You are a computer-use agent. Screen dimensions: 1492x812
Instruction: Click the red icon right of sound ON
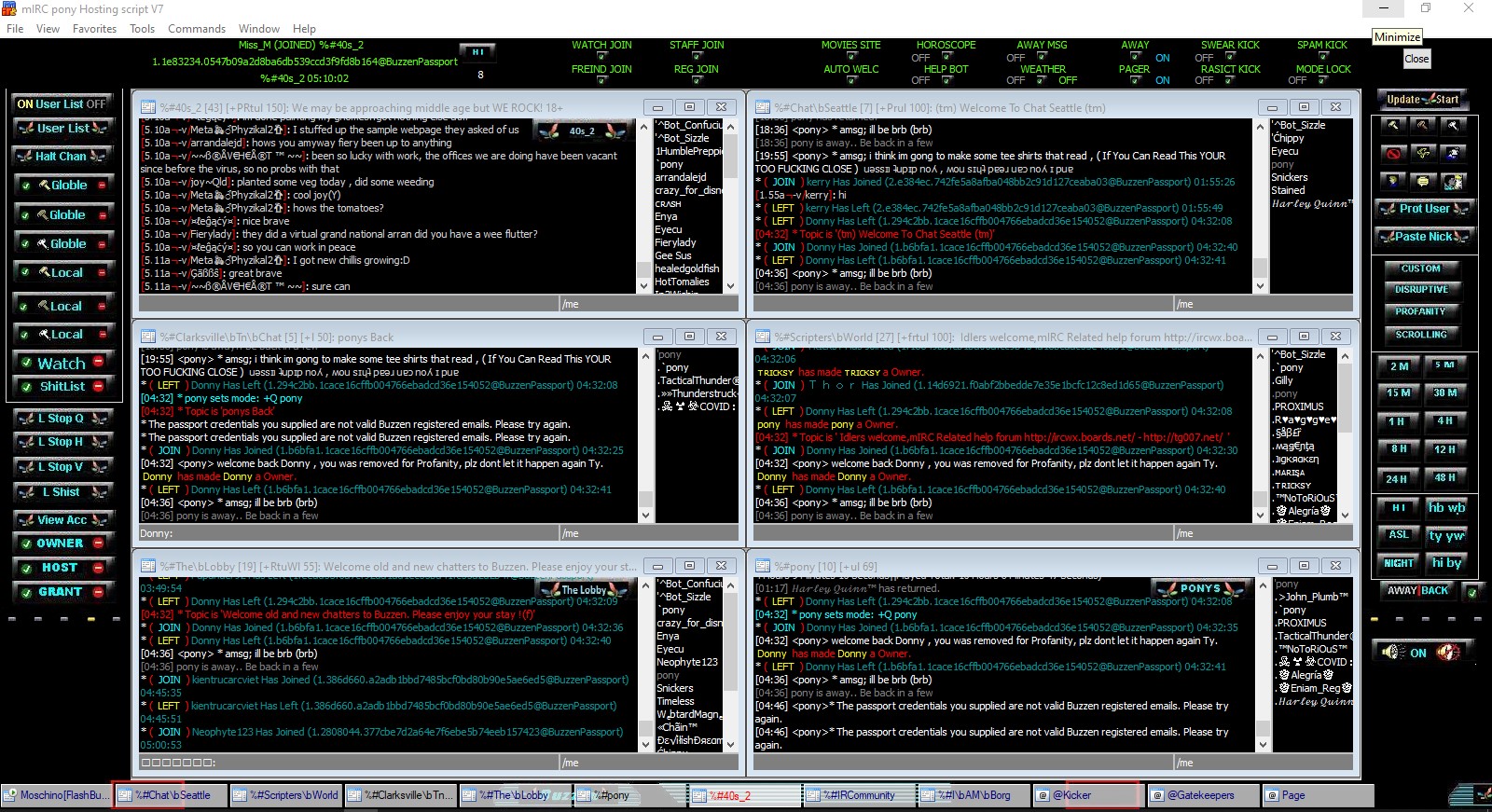tap(1447, 653)
